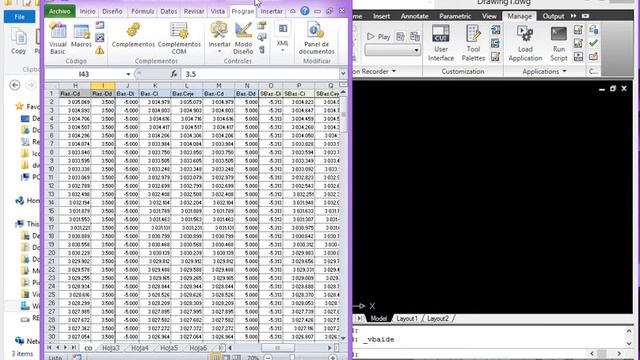
Task: Switch to the Model tab in AutoCAD
Action: [x=378, y=319]
